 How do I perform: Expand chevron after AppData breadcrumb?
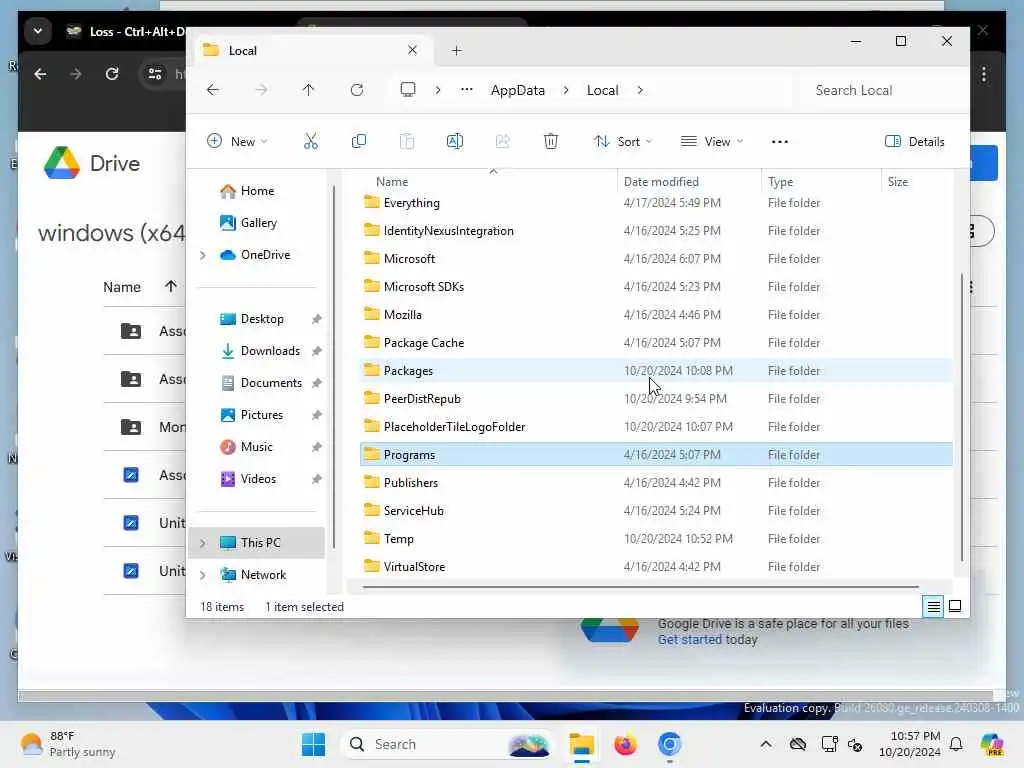point(566,90)
